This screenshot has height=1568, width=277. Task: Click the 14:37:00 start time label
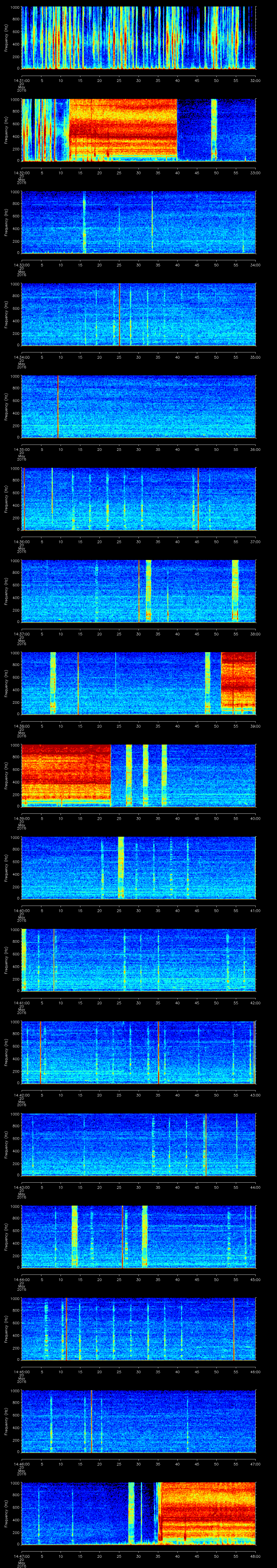tap(21, 634)
